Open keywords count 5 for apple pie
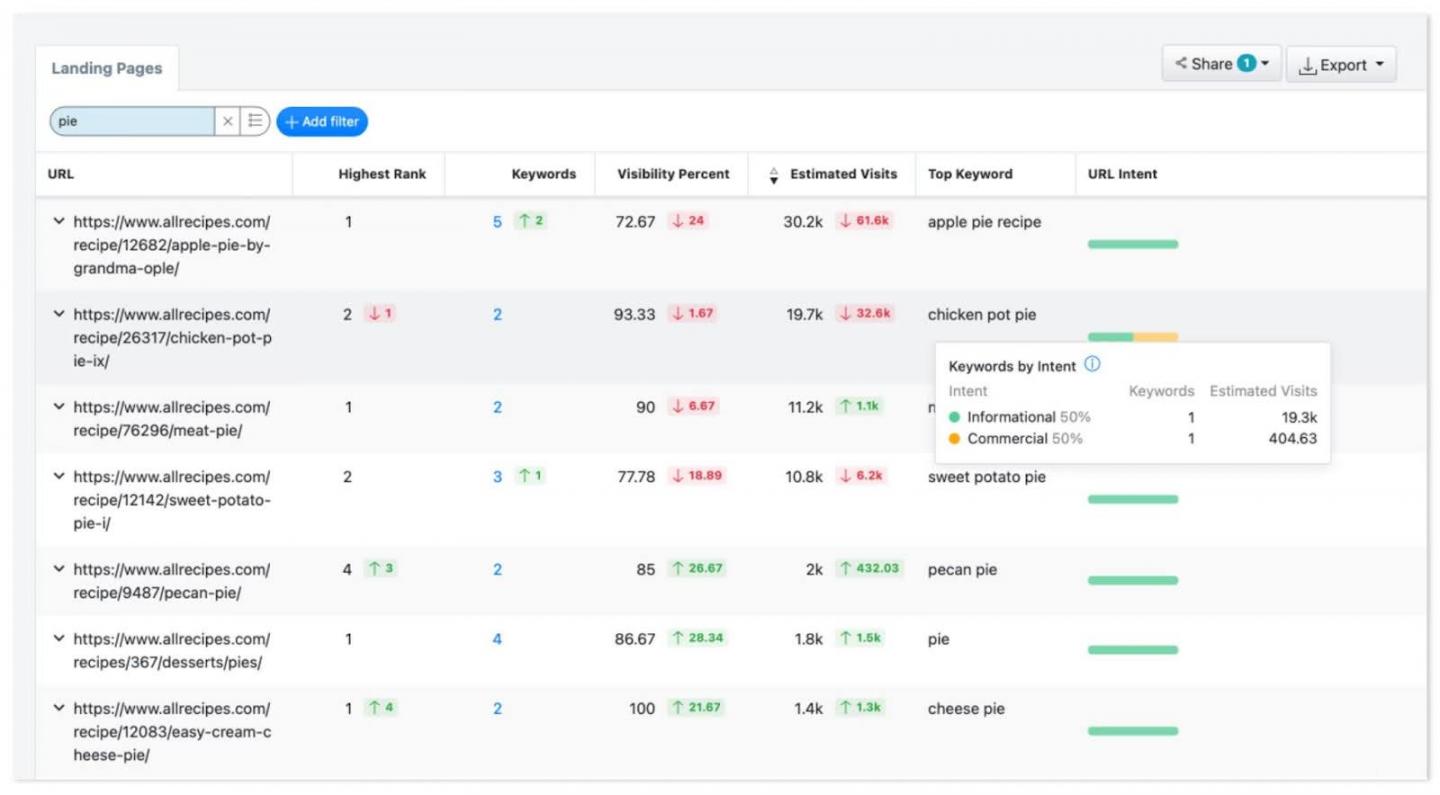Image resolution: width=1440 pixels, height=795 pixels. pyautogui.click(x=497, y=222)
